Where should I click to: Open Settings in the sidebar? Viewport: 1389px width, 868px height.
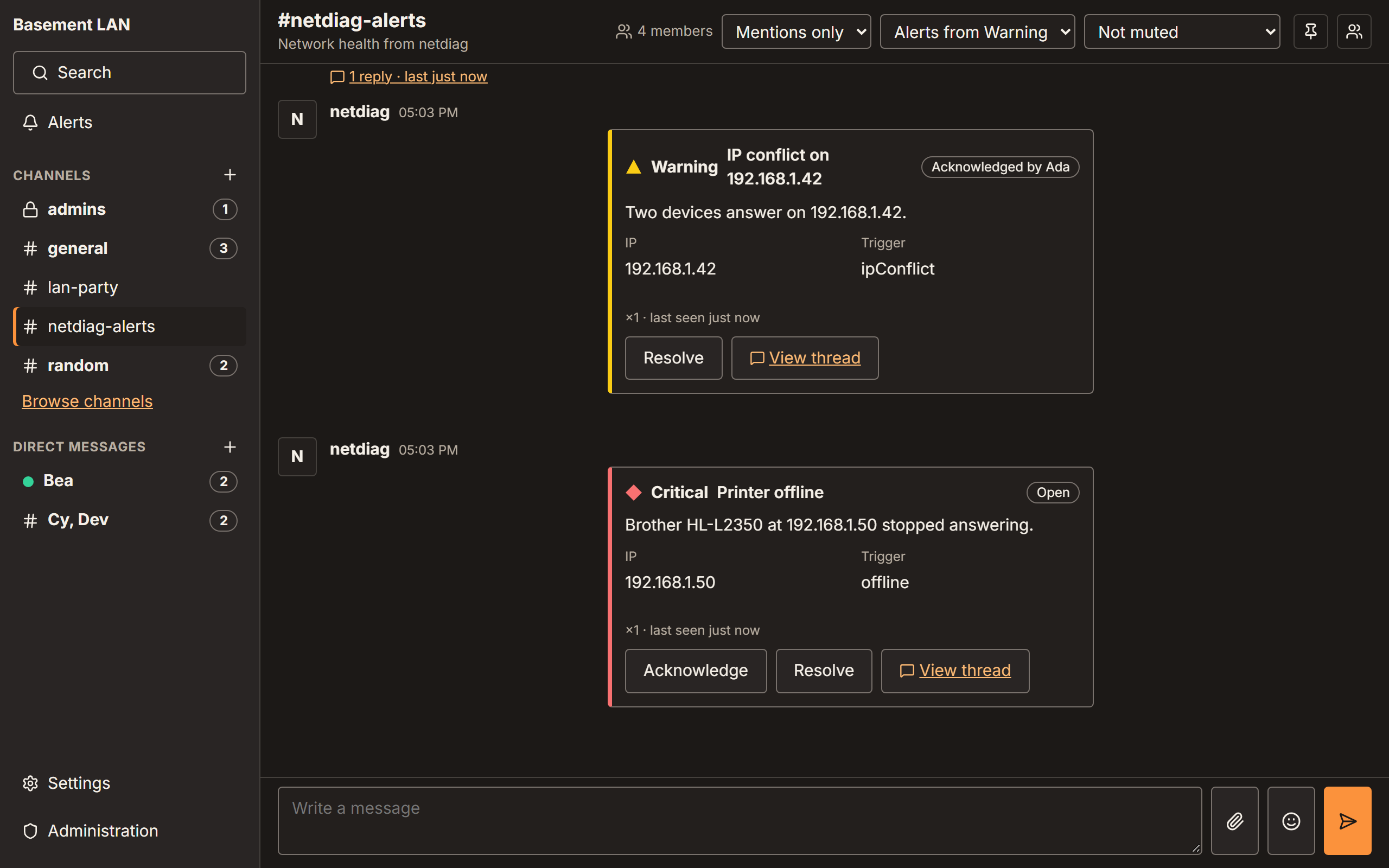130,783
